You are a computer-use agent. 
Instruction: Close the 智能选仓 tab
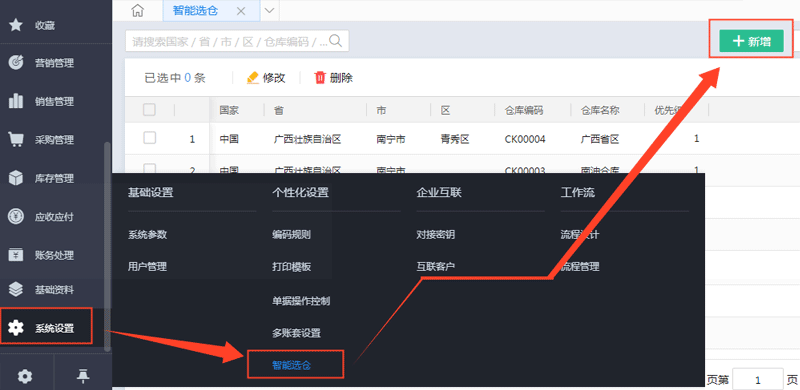point(241,11)
